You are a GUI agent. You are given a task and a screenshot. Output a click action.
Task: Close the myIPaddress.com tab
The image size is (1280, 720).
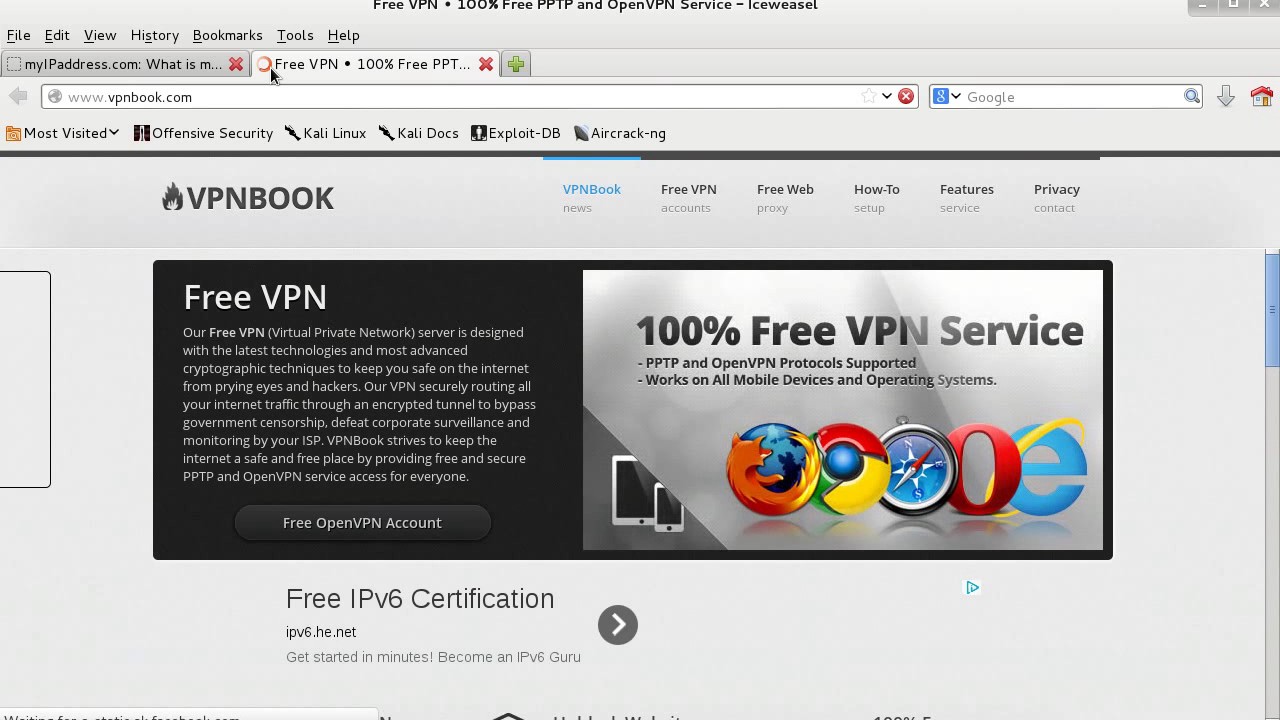click(x=236, y=64)
